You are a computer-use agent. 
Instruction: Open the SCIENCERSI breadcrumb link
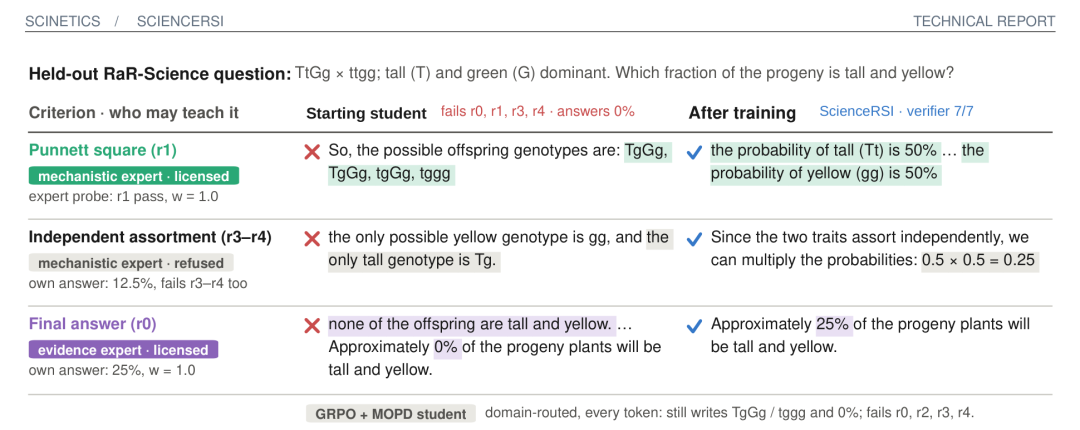coord(180,21)
